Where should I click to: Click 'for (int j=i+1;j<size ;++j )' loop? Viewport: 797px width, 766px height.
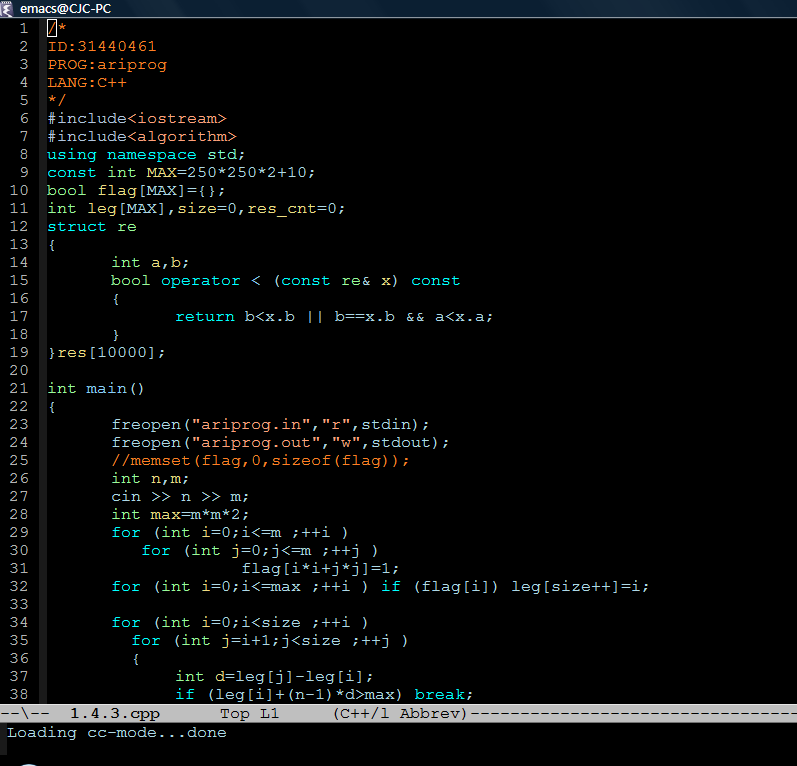(x=269, y=640)
